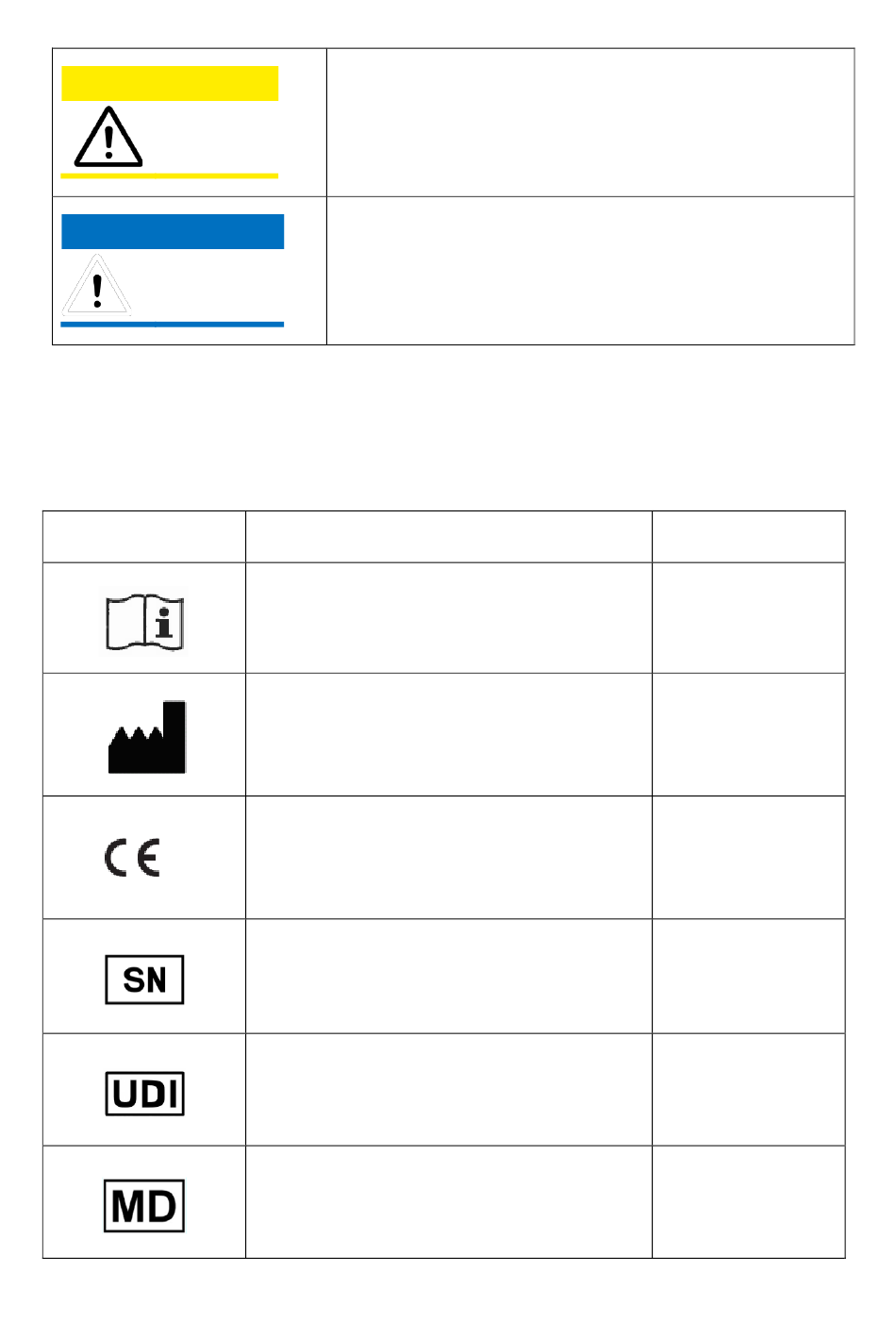Click the thin-outlined caution triangle
This screenshot has width=896, height=1339.
coord(97,285)
